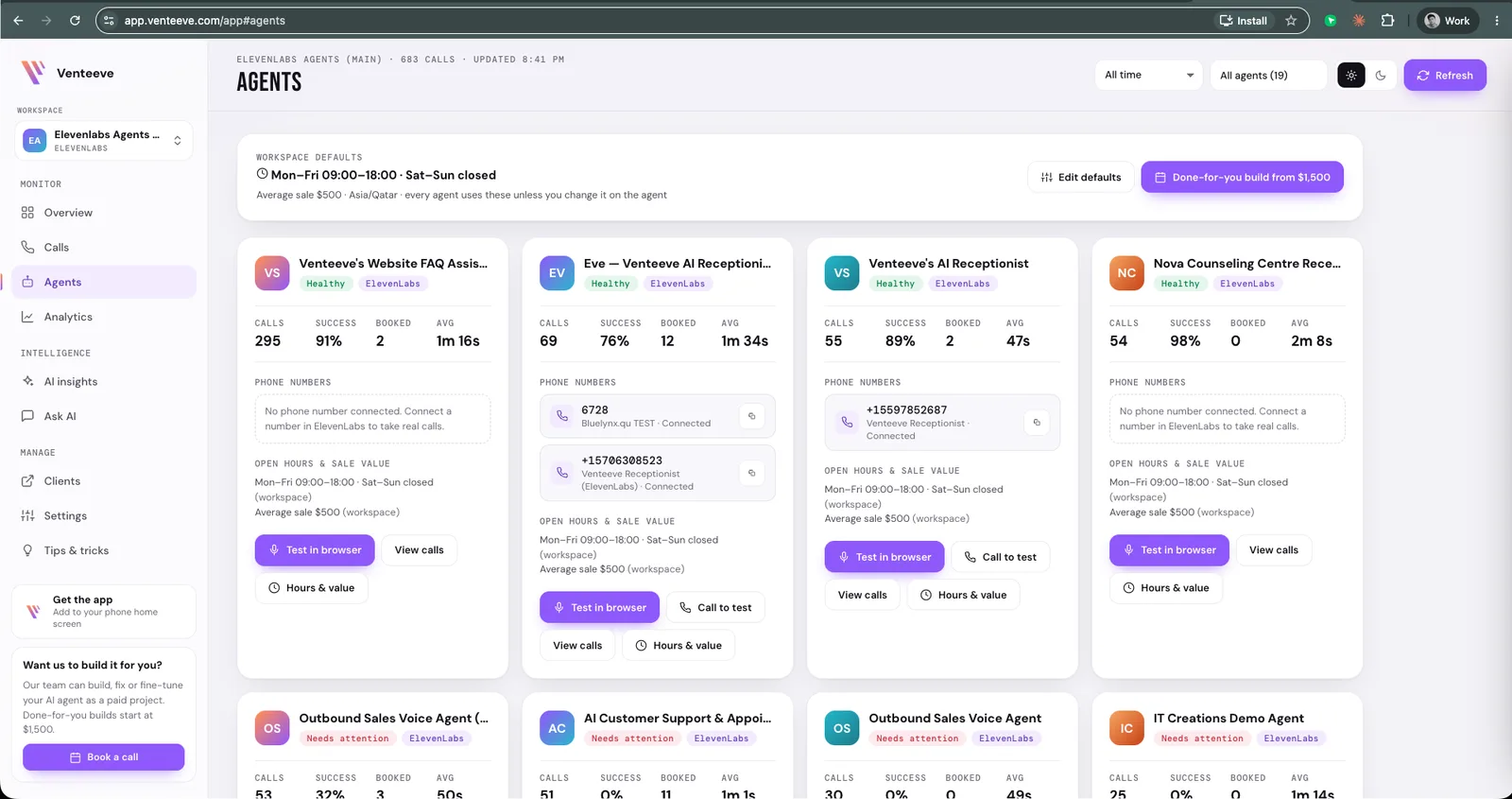The image size is (1512, 799).
Task: Reload the page in the browser toolbar
Action: coord(75,20)
